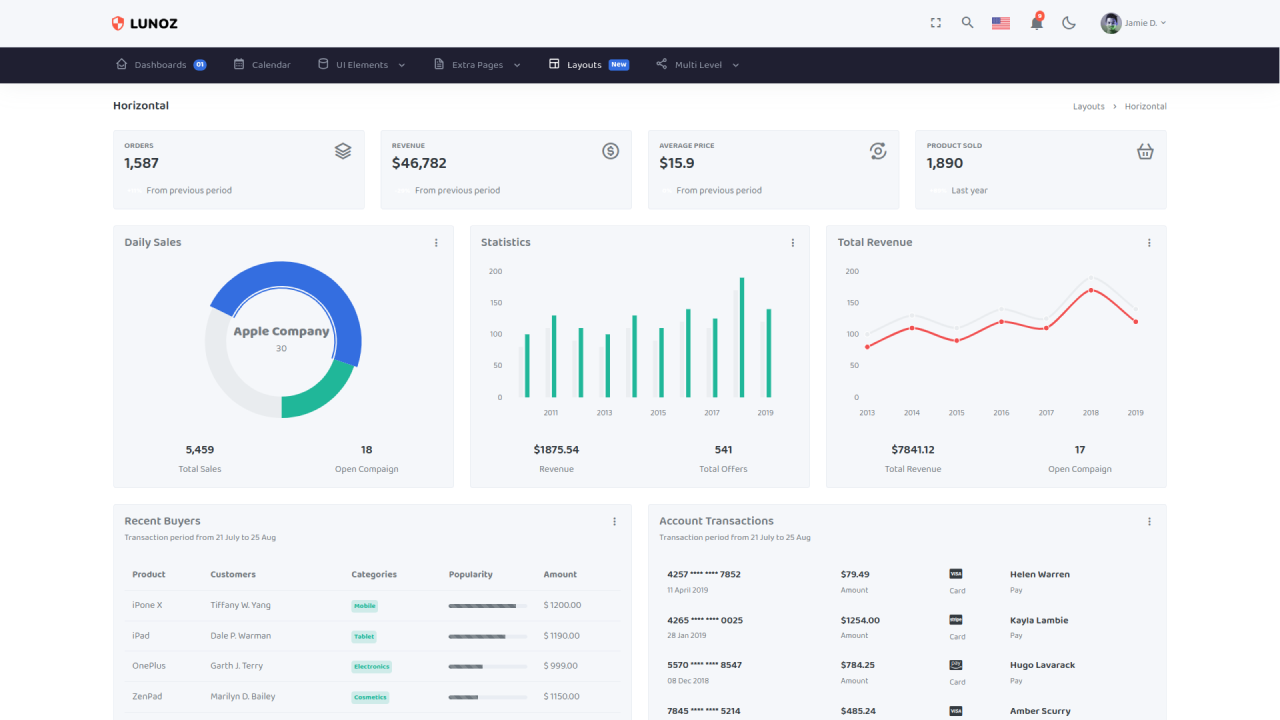Change language via the US flag
Image resolution: width=1280 pixels, height=720 pixels.
(1000, 22)
